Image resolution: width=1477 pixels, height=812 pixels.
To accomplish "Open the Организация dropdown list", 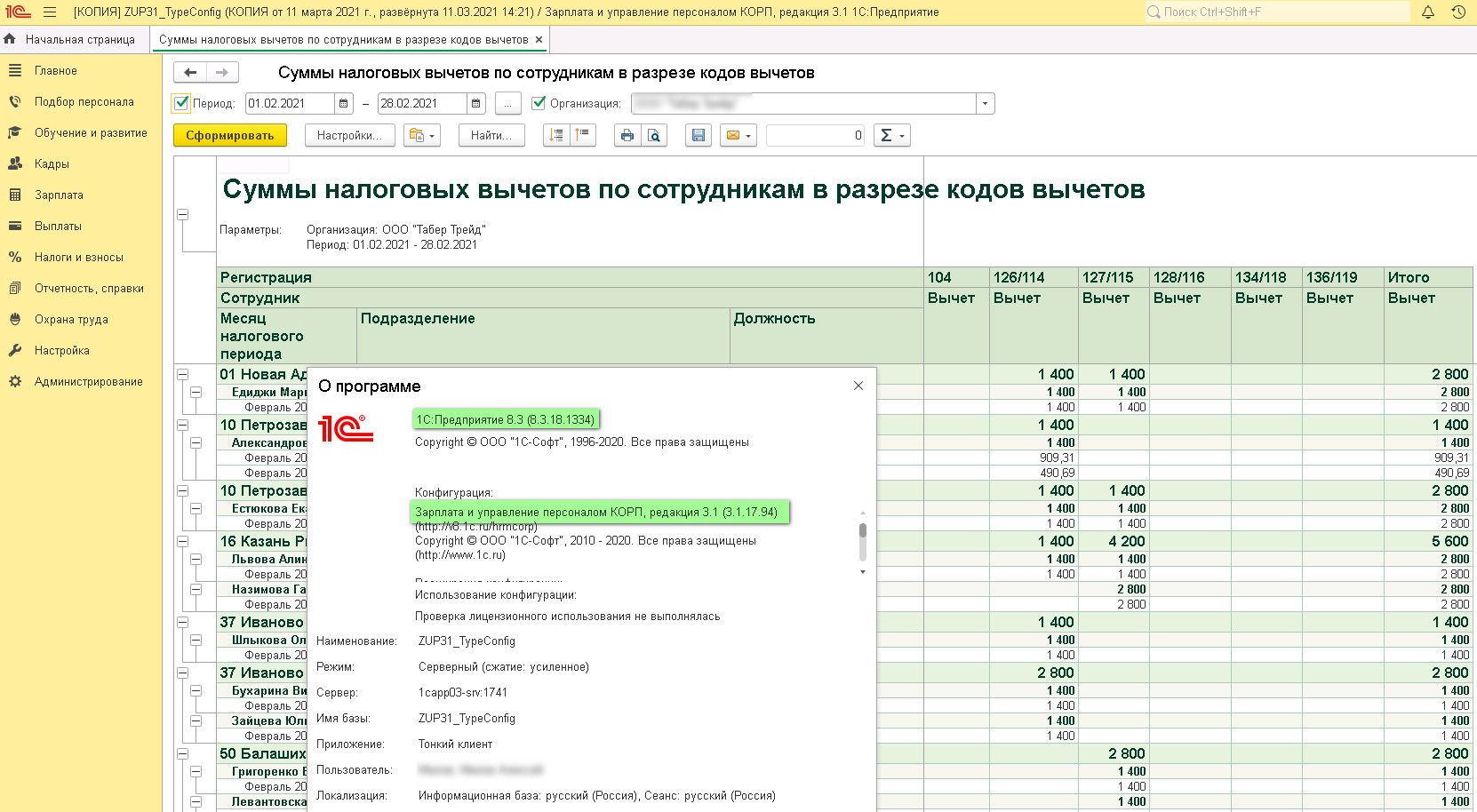I will pyautogui.click(x=985, y=104).
